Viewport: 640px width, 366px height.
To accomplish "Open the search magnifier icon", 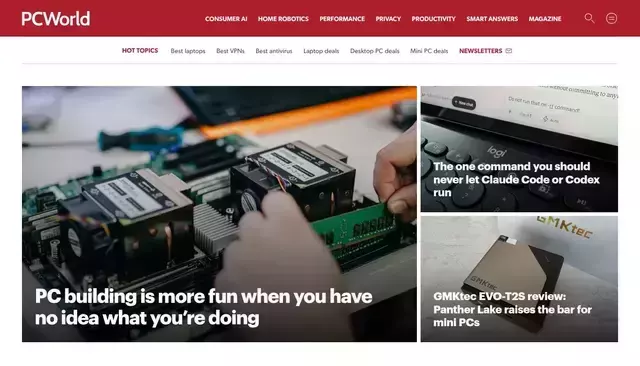I will (589, 18).
